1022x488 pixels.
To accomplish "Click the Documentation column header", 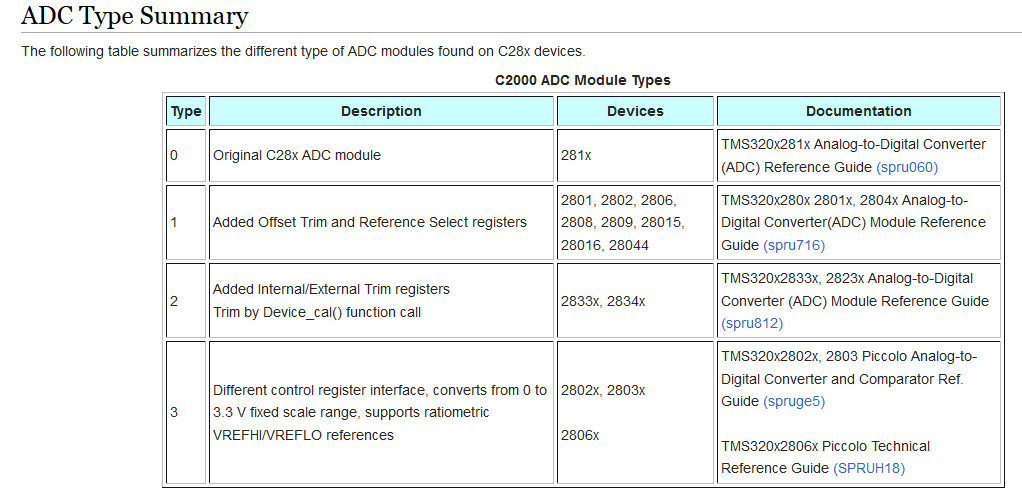I will coord(858,111).
